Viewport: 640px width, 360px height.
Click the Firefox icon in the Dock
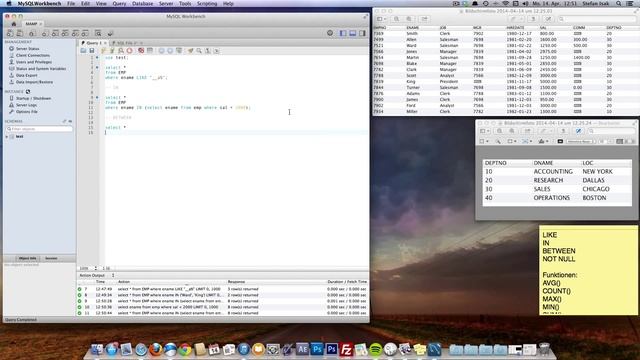point(156,349)
